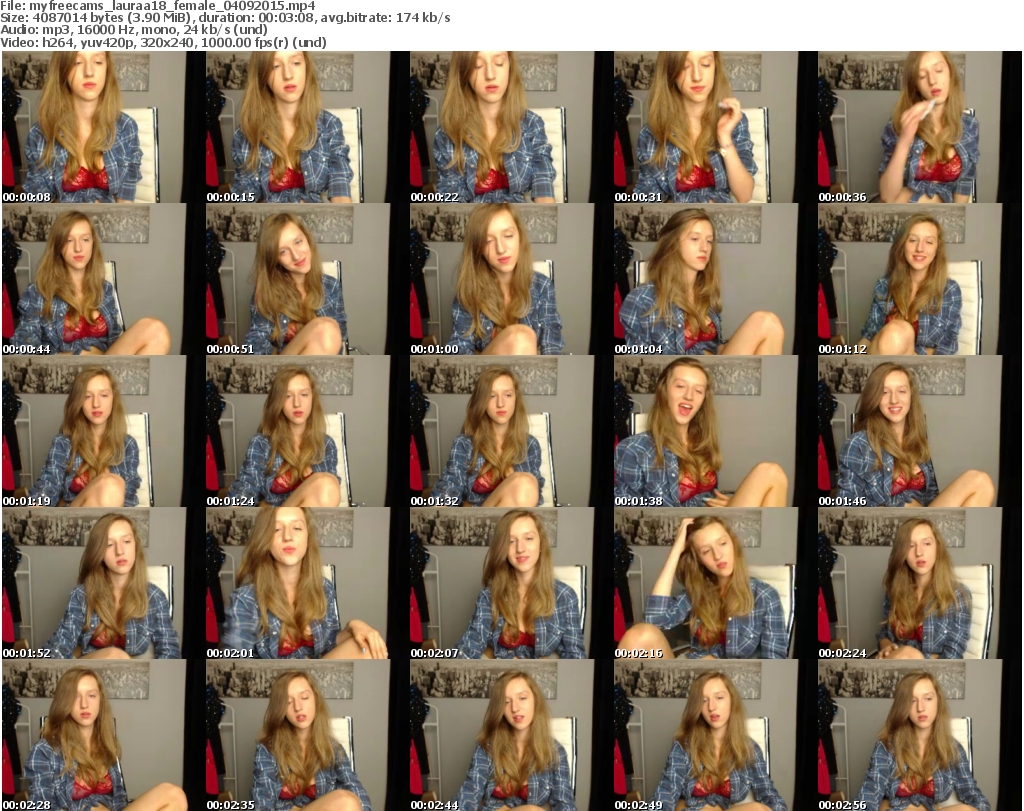This screenshot has height=811, width=1024.
Task: Pick the thumbnail at 00:01:04
Action: click(x=715, y=279)
